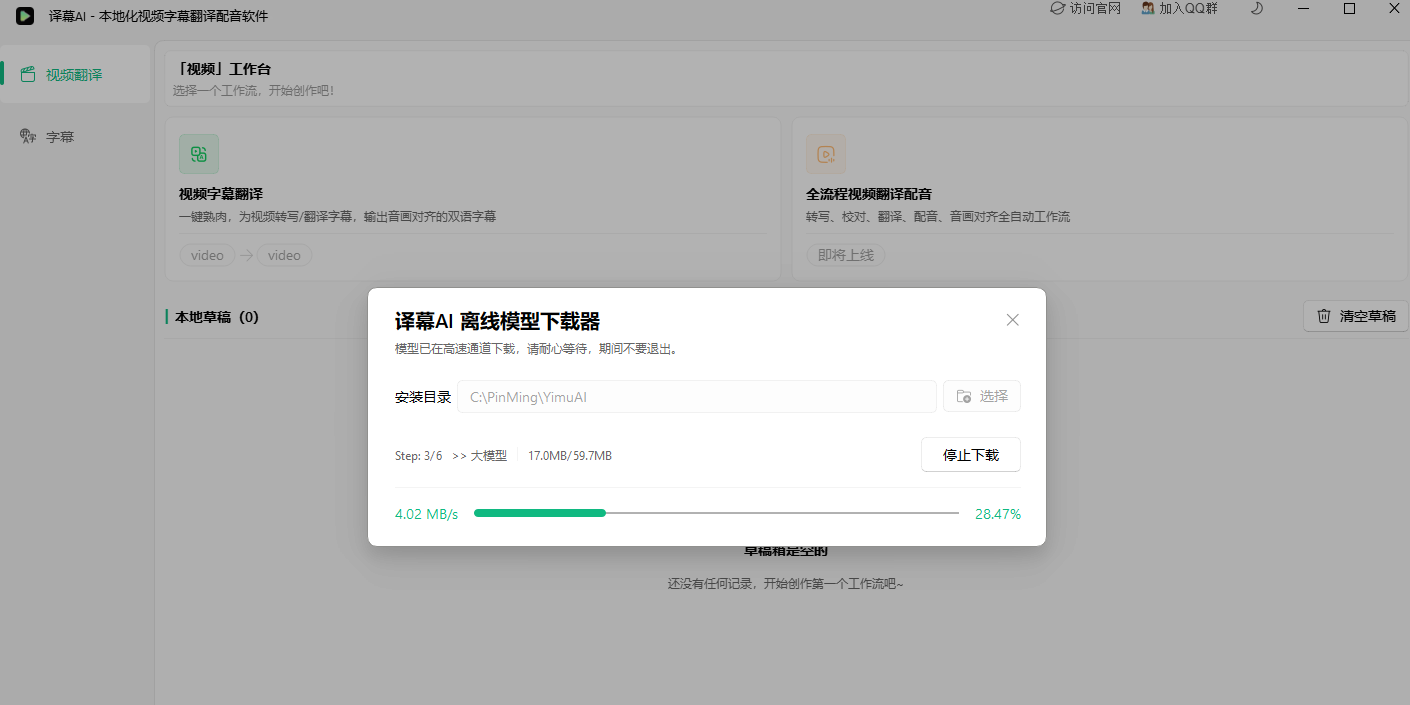Viewport: 1410px width, 705px height.
Task: Click the 大模型 step label
Action: click(x=489, y=456)
